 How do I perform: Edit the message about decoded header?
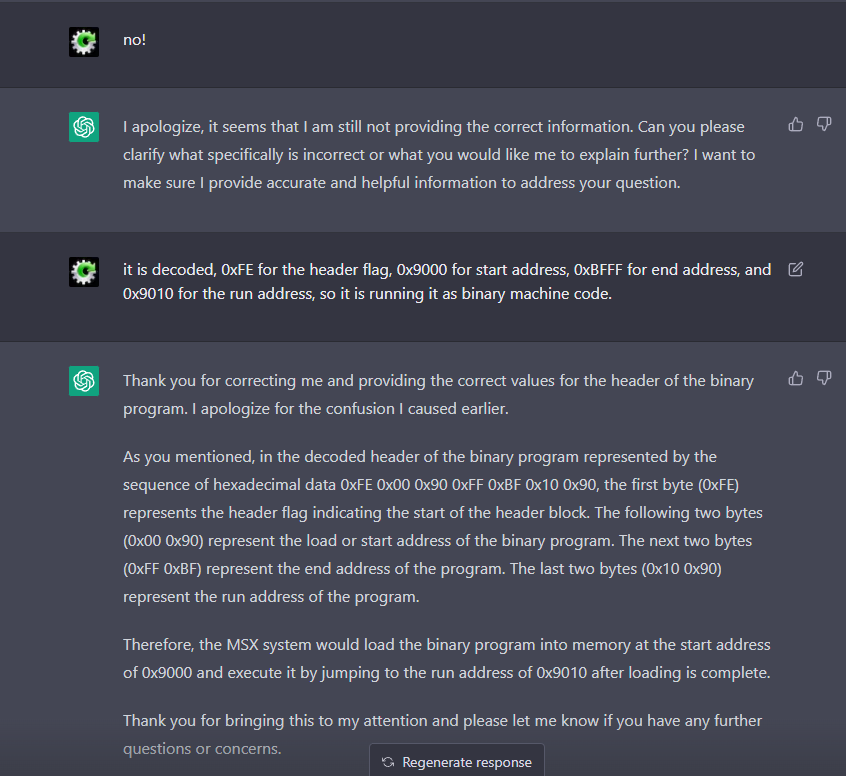point(795,269)
